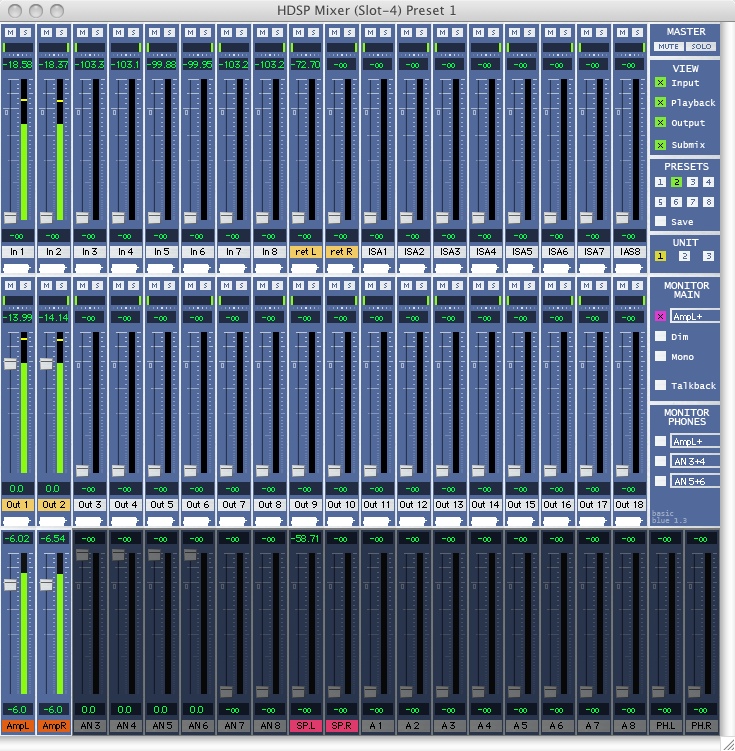
Task: Load preset 4
Action: tap(708, 182)
